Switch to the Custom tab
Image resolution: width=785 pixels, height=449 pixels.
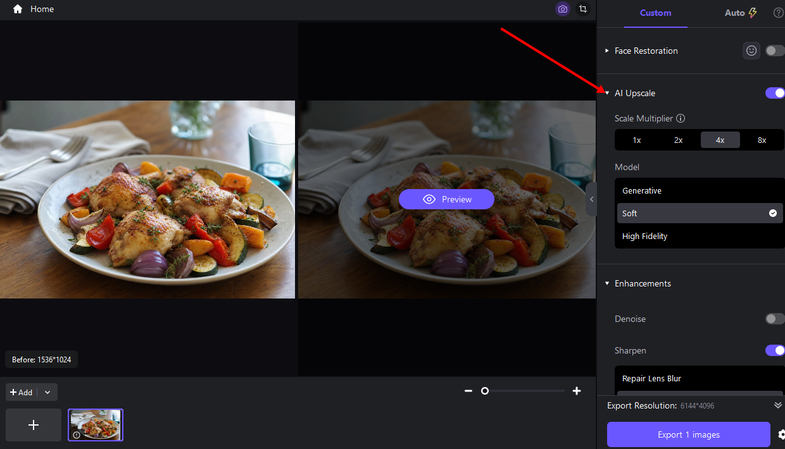(655, 13)
